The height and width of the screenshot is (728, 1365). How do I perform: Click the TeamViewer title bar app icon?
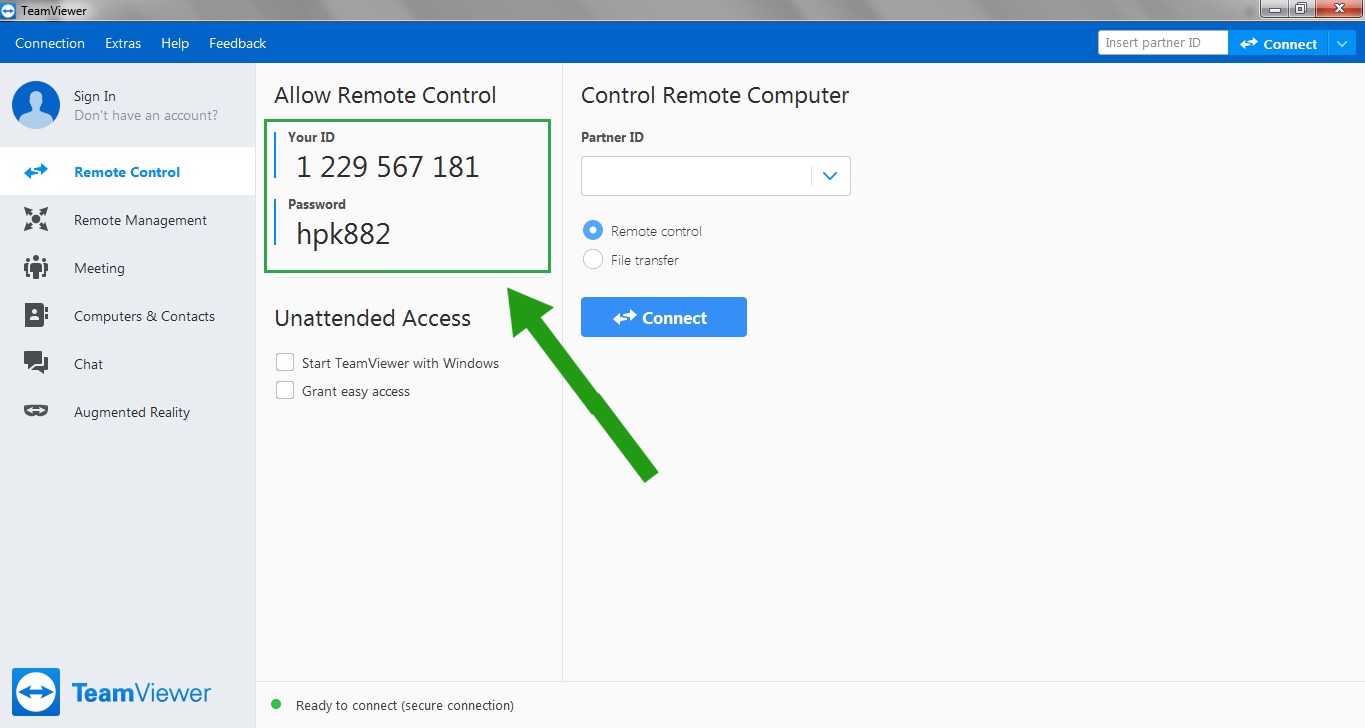9,10
